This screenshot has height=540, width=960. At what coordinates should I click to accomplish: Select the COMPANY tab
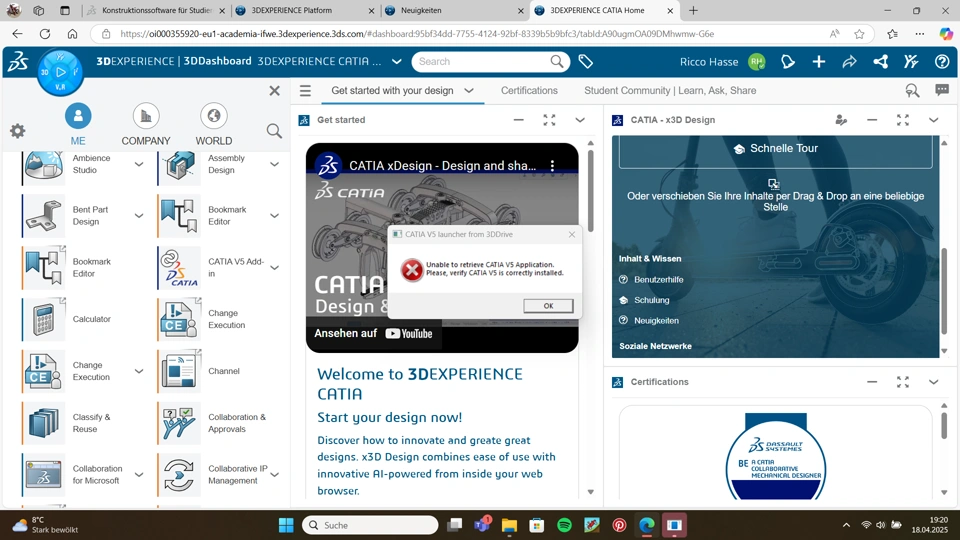click(146, 124)
